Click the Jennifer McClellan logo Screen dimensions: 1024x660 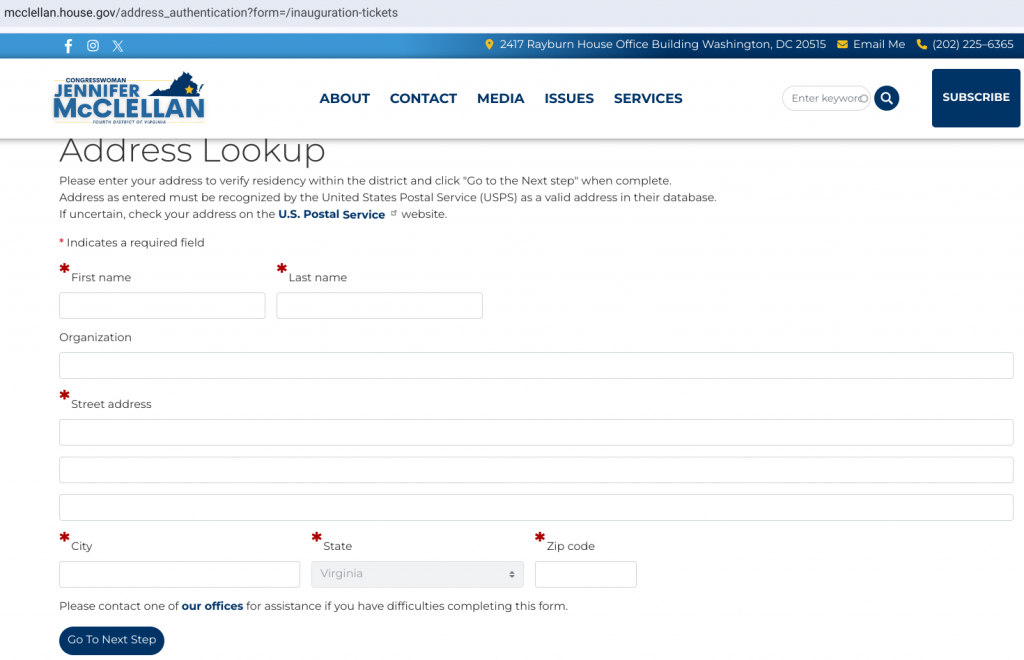pos(129,98)
